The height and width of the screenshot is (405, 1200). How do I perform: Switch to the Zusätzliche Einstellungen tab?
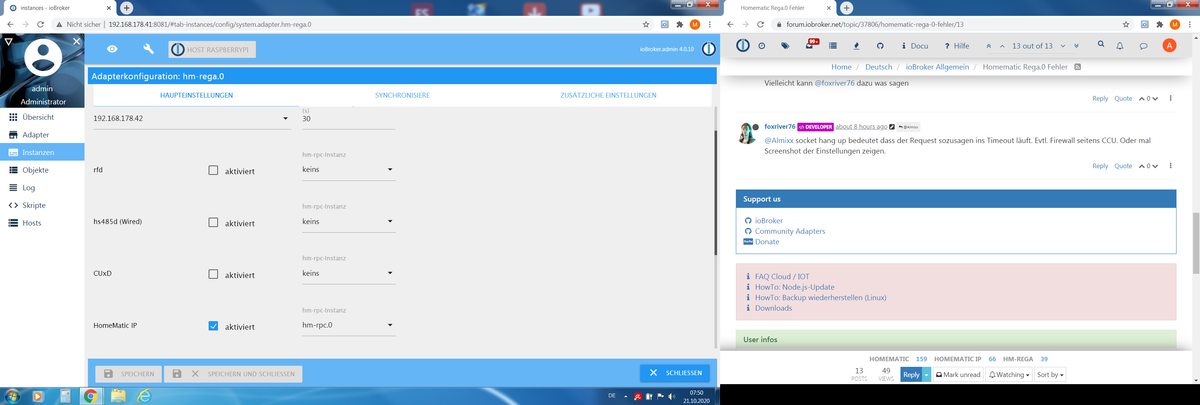coord(608,95)
